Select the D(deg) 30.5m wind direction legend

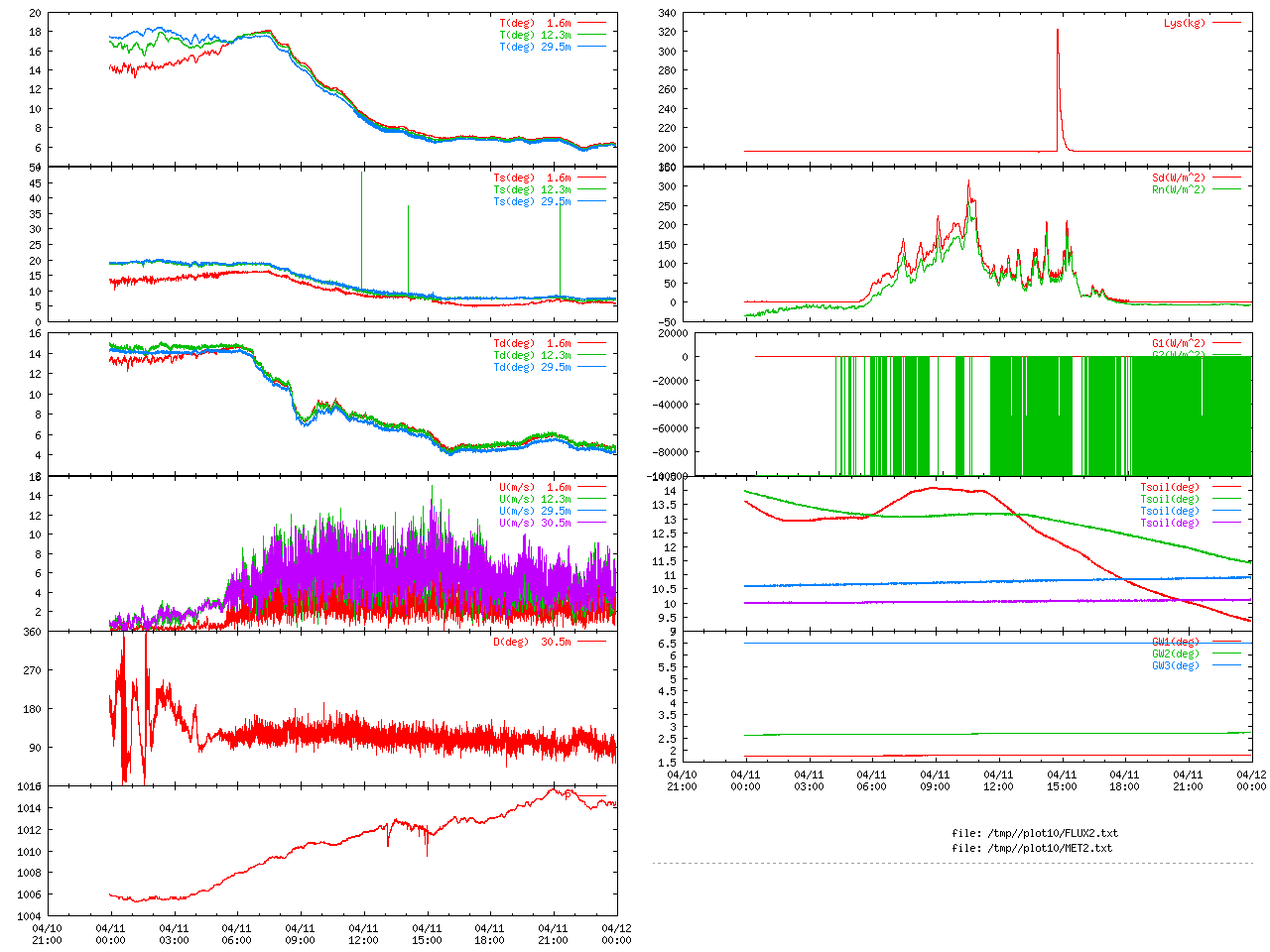click(x=533, y=642)
